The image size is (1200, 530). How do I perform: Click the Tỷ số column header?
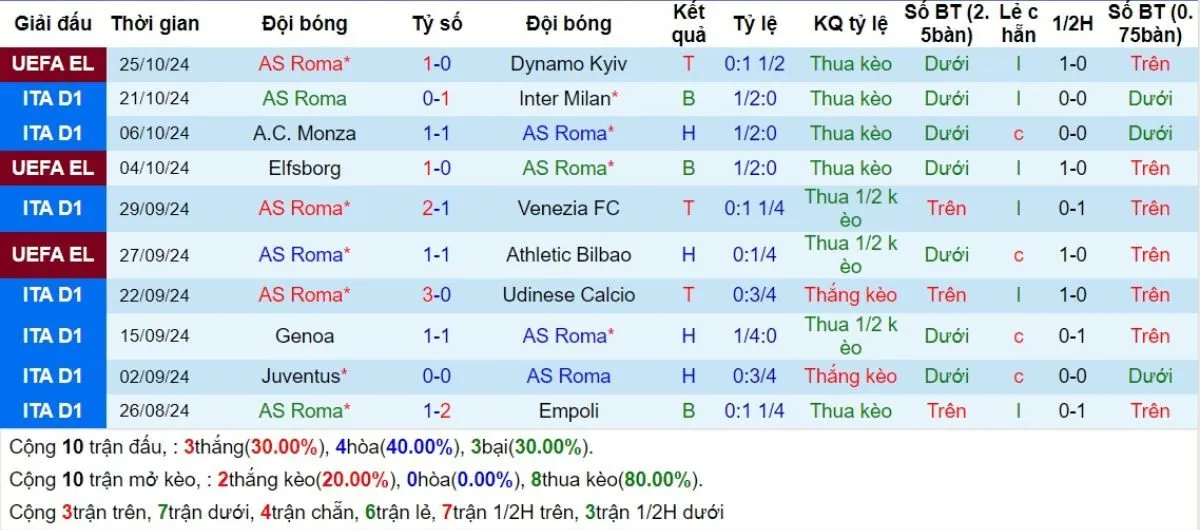click(x=437, y=24)
